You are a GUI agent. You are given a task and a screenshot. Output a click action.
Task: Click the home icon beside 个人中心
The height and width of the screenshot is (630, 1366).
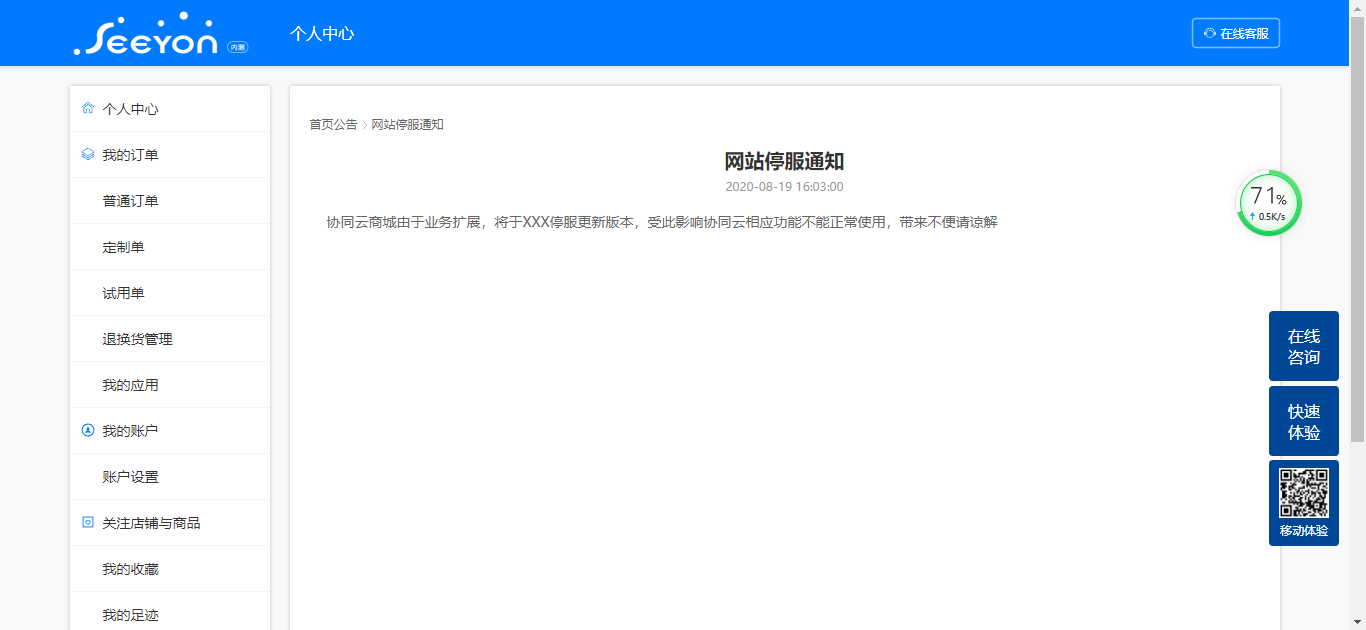[88, 108]
